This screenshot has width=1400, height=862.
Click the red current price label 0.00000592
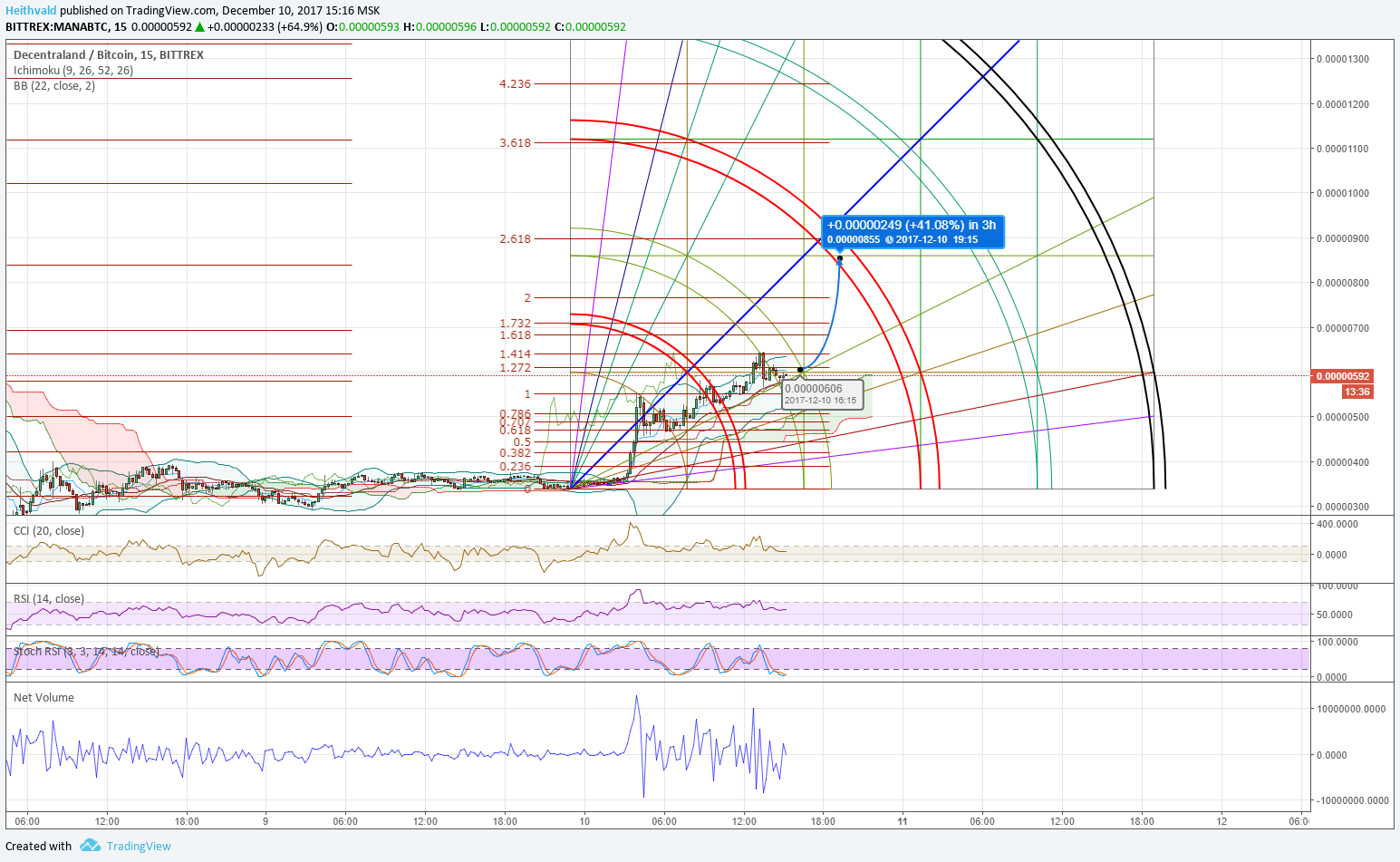[x=1343, y=376]
